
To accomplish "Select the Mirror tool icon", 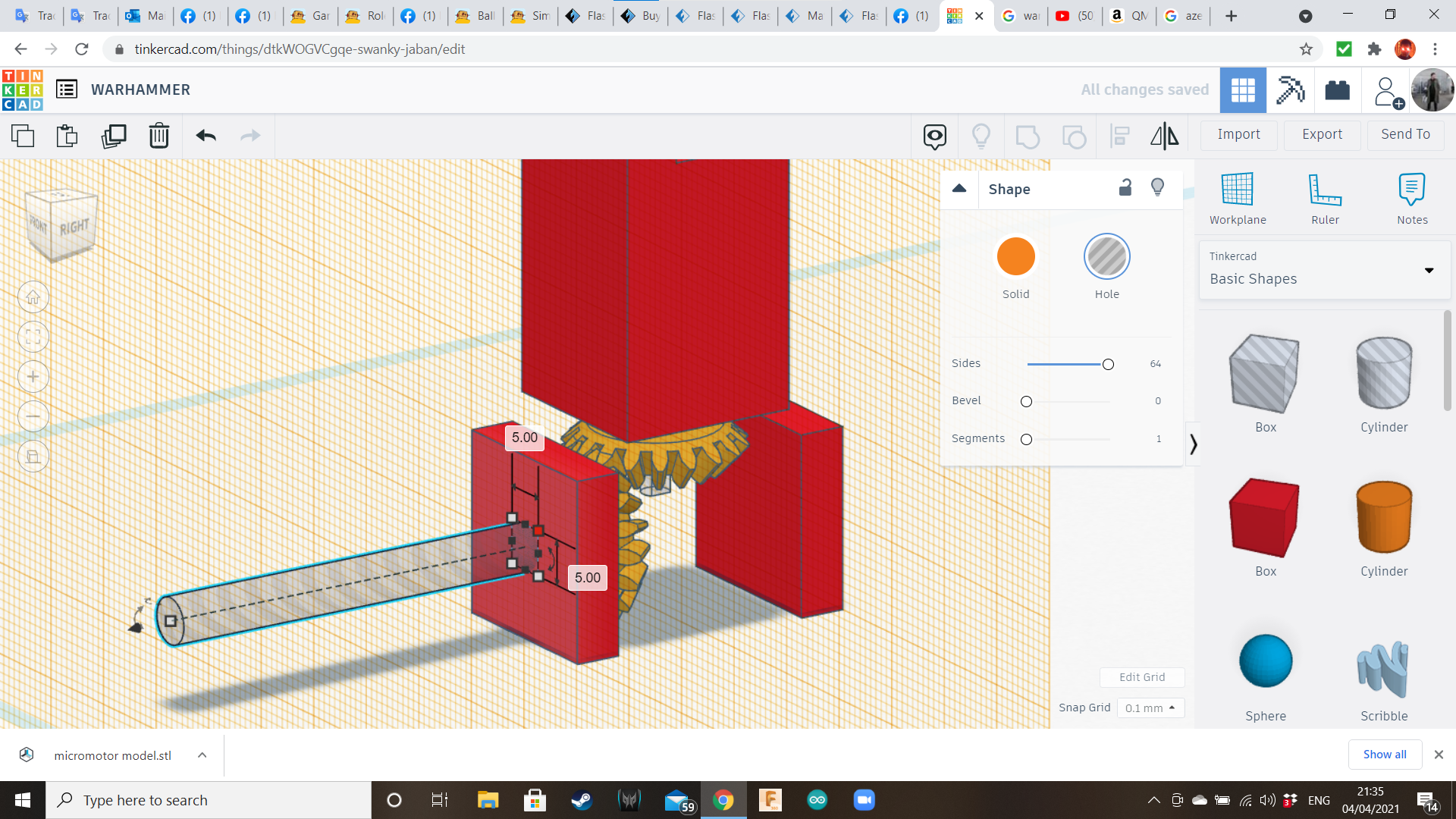I will [1164, 136].
